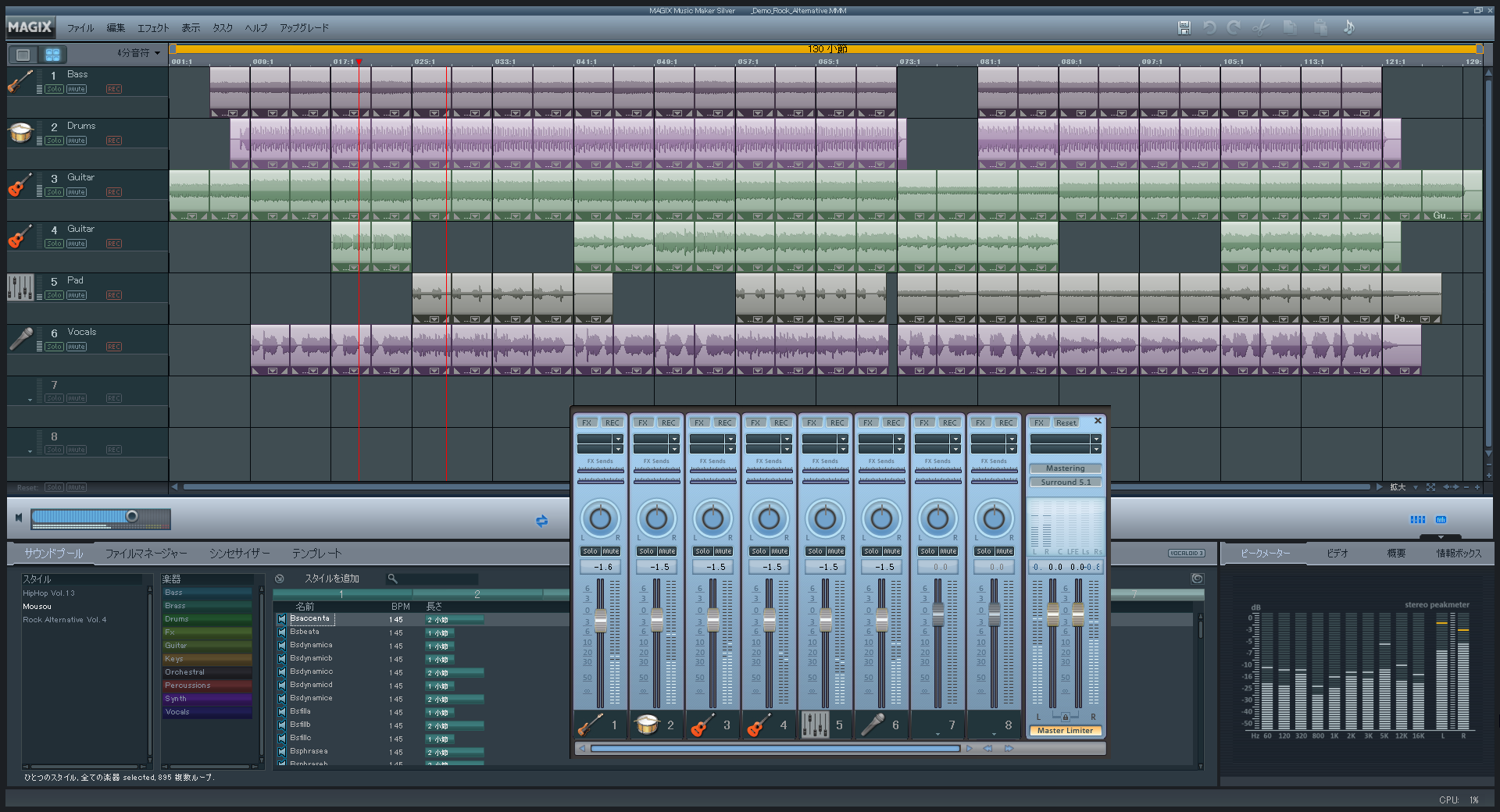Viewport: 1500px width, 812px height.
Task: Click Bass track bass guitar icon
Action: (20, 81)
